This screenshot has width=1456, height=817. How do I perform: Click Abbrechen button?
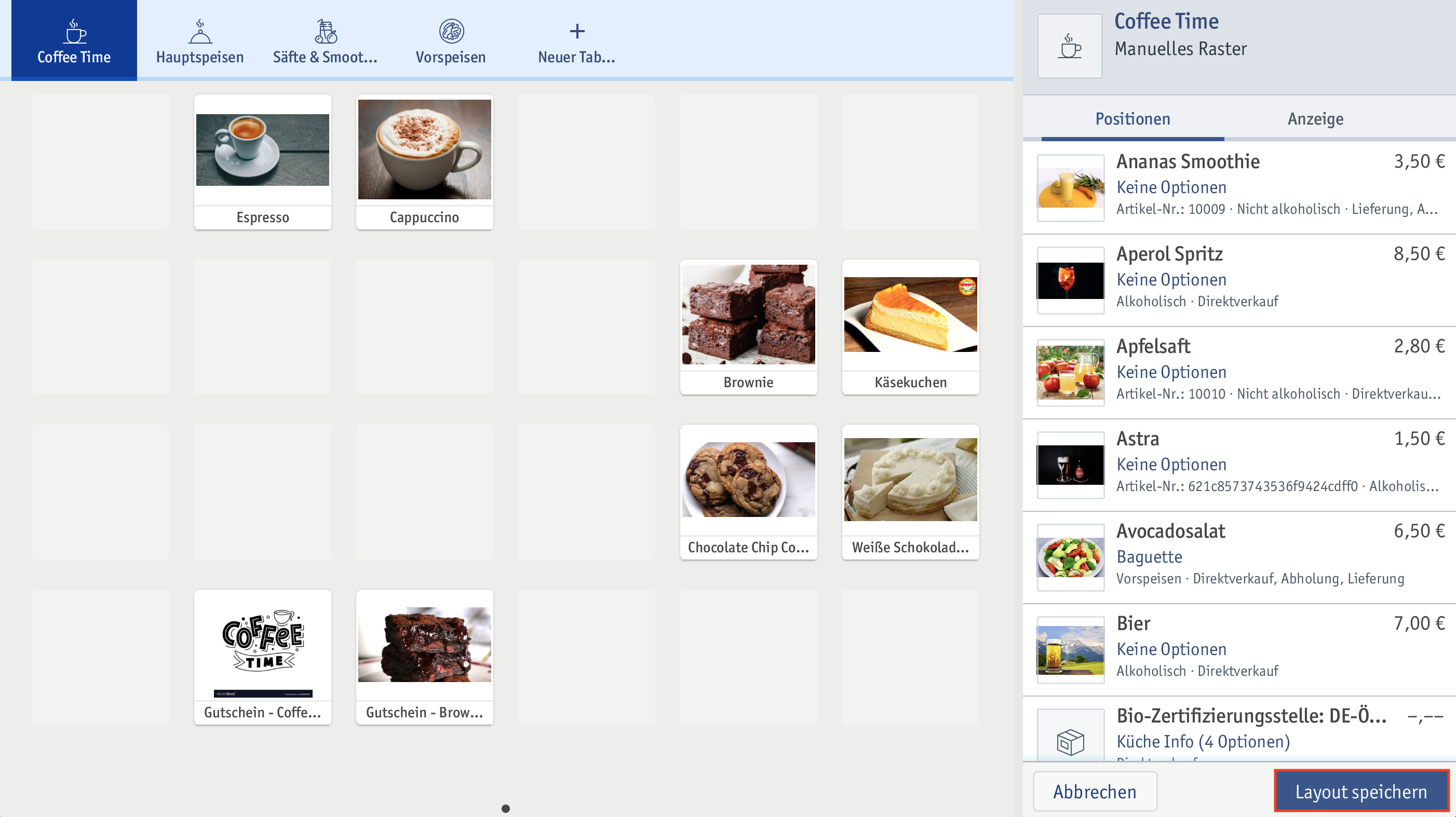point(1094,792)
